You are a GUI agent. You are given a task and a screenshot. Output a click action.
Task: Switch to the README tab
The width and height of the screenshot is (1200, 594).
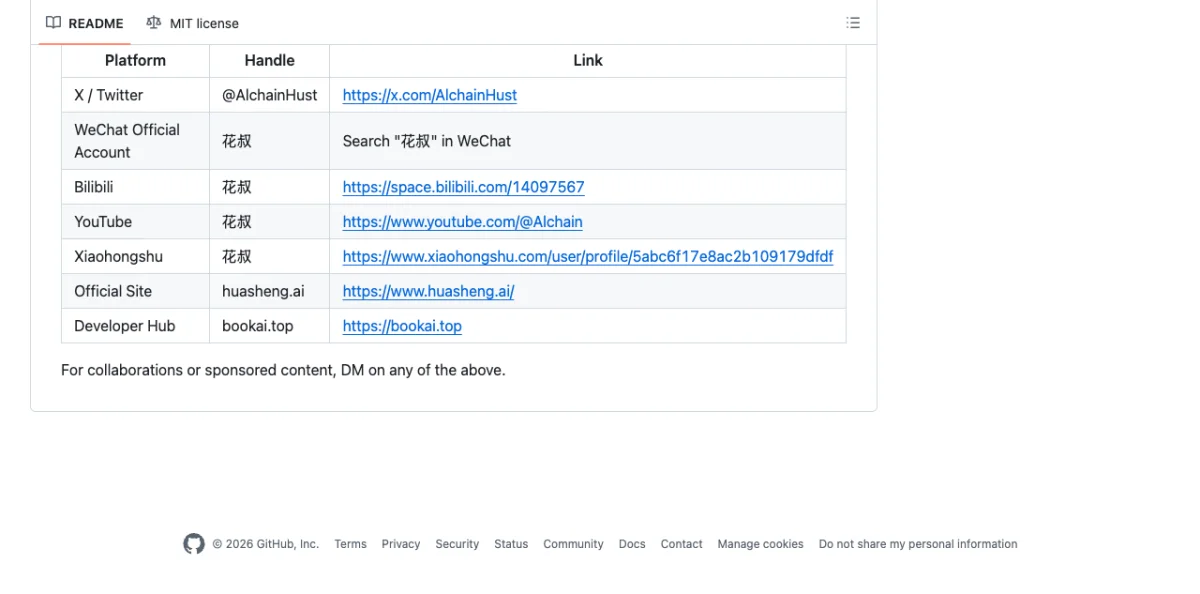pos(85,23)
